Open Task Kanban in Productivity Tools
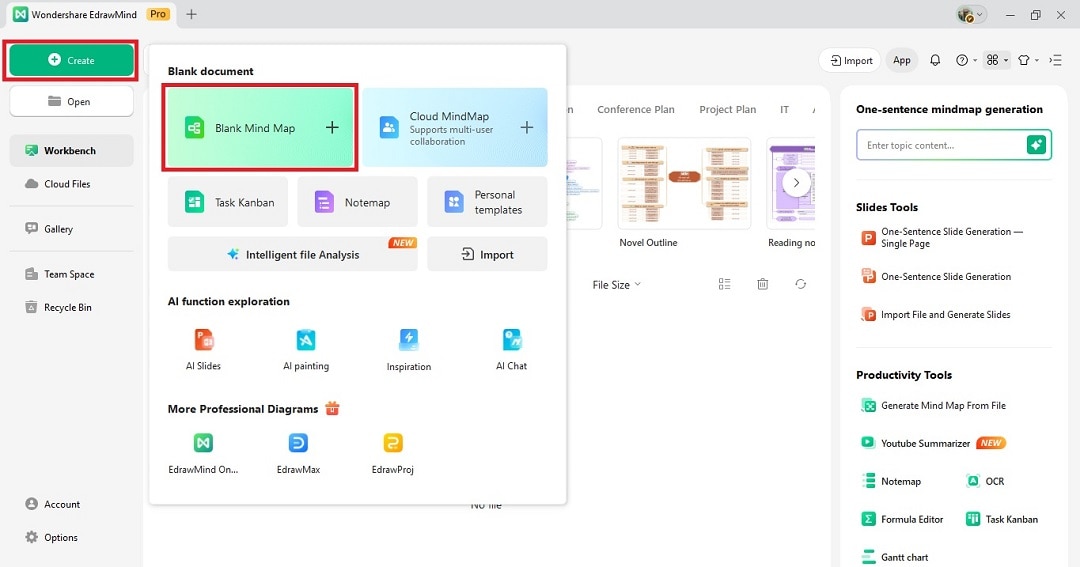The image size is (1080, 567). [x=1001, y=519]
